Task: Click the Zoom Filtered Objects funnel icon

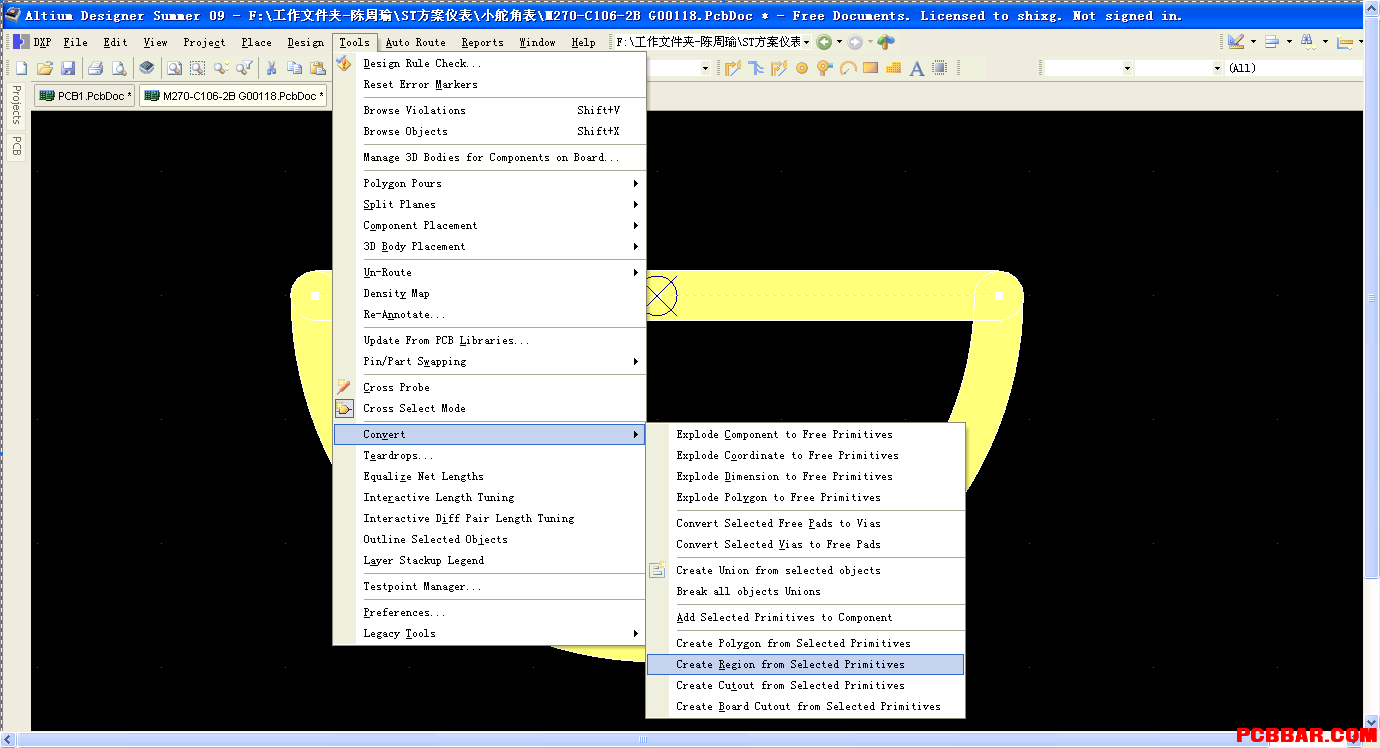Action: pyautogui.click(x=244, y=68)
